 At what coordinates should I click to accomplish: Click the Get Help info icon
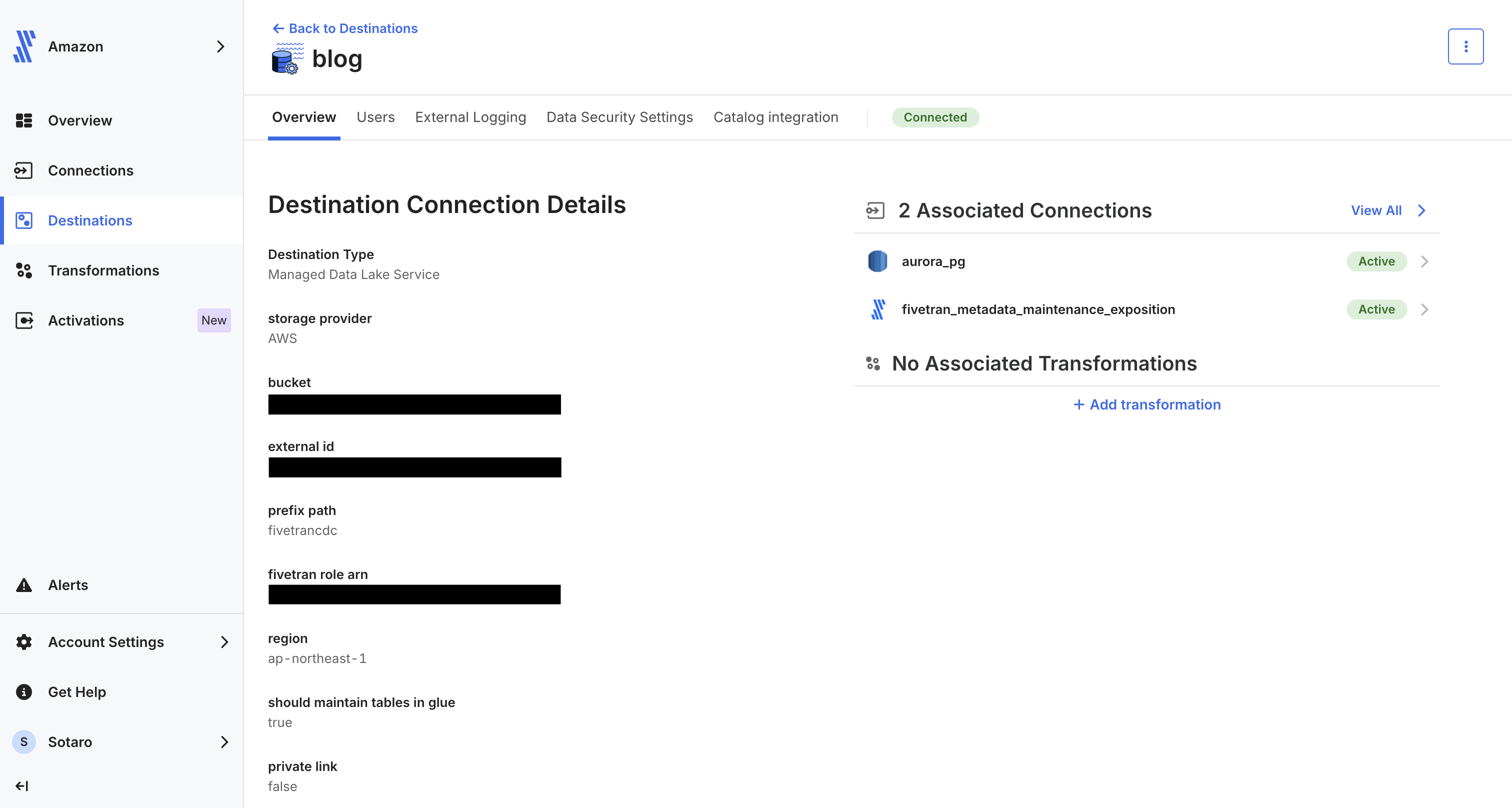[x=23, y=692]
